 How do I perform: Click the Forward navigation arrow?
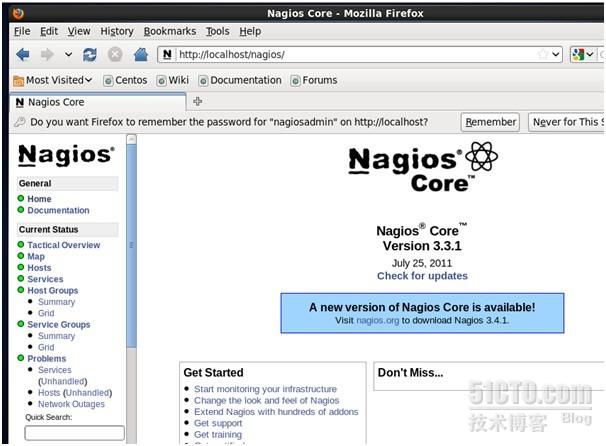(x=47, y=54)
